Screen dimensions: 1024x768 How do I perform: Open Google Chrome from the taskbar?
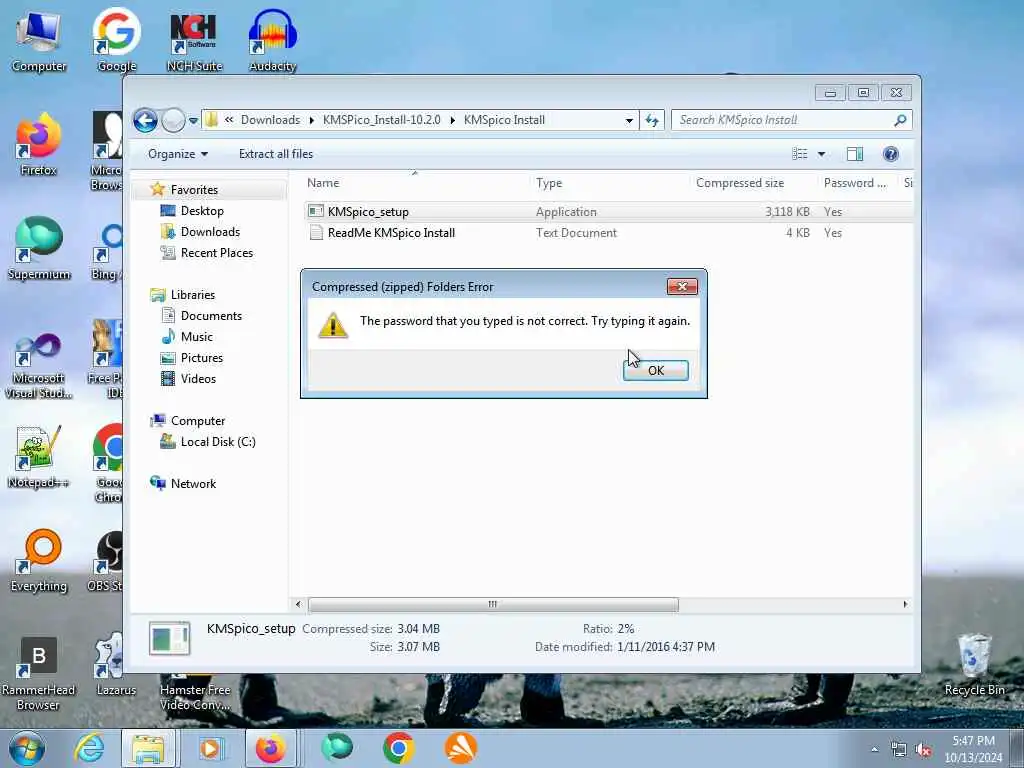coord(399,748)
